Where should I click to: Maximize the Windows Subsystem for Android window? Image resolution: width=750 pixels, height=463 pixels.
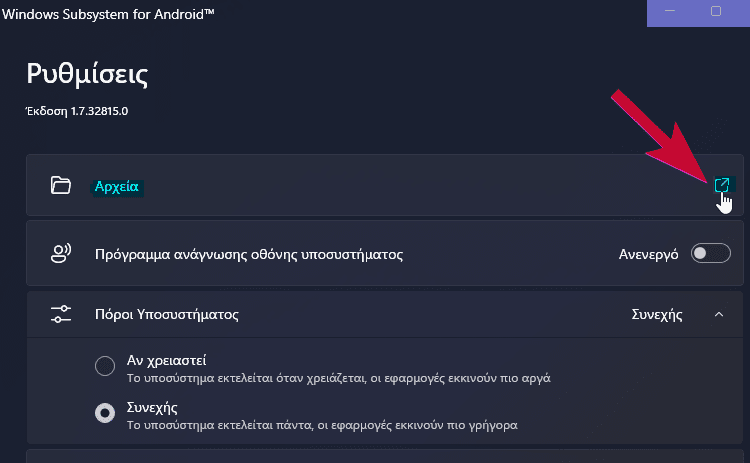click(716, 11)
